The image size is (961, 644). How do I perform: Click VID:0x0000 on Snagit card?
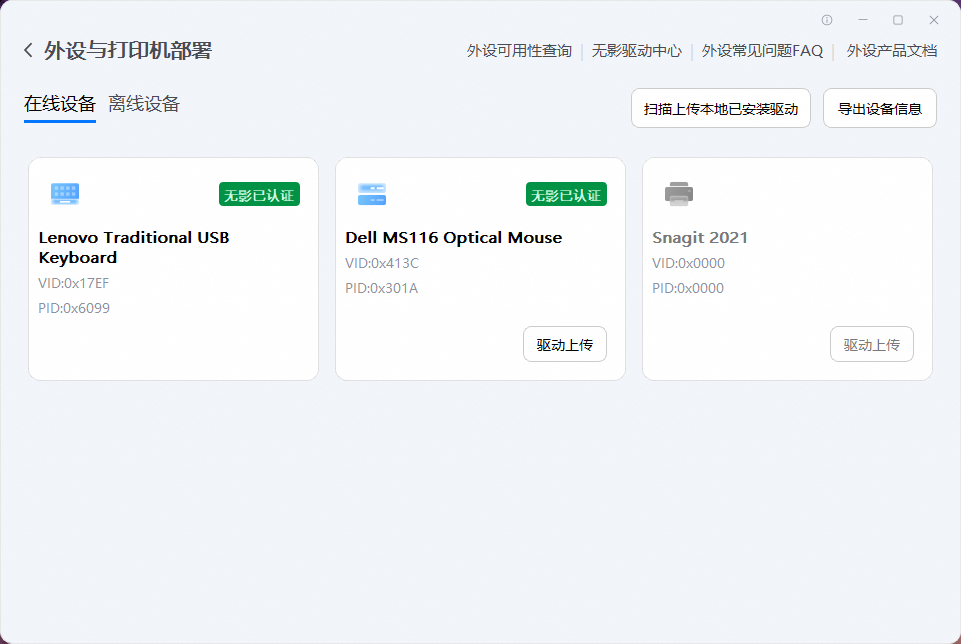point(688,263)
